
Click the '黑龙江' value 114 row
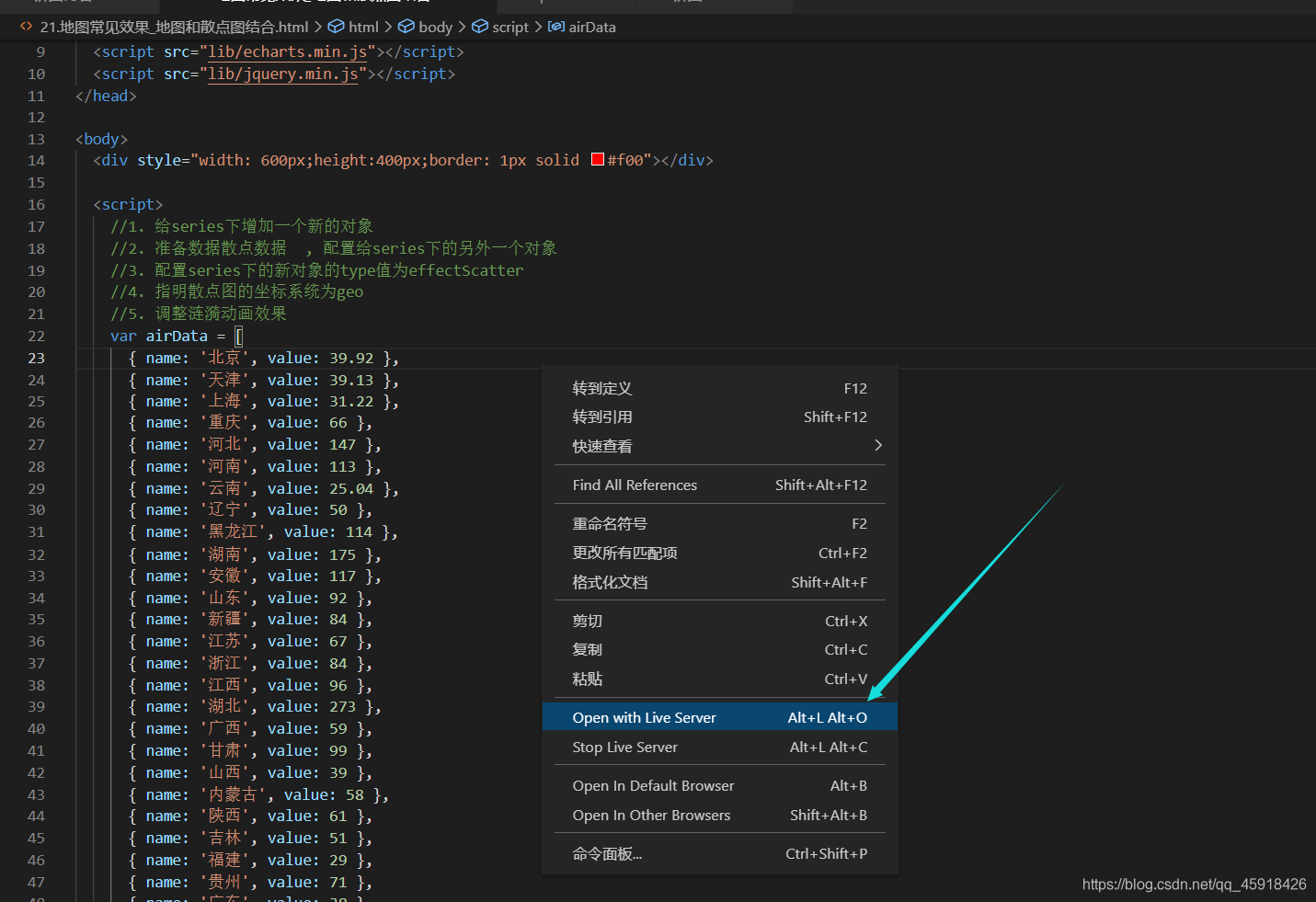(263, 531)
